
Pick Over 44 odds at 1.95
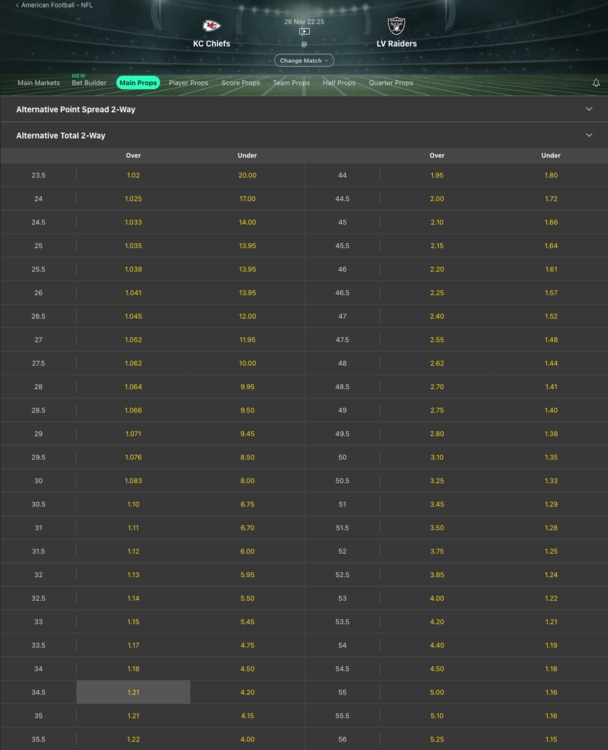(x=437, y=175)
